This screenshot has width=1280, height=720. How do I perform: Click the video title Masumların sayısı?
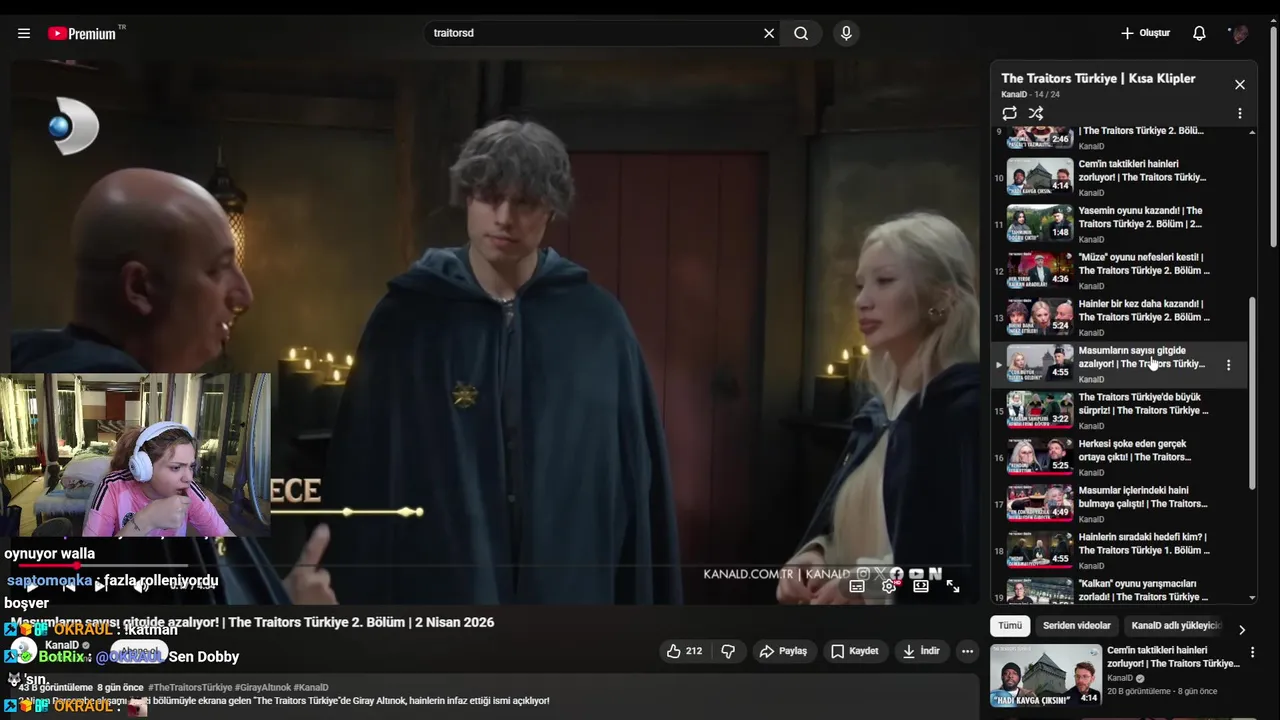pyautogui.click(x=252, y=622)
